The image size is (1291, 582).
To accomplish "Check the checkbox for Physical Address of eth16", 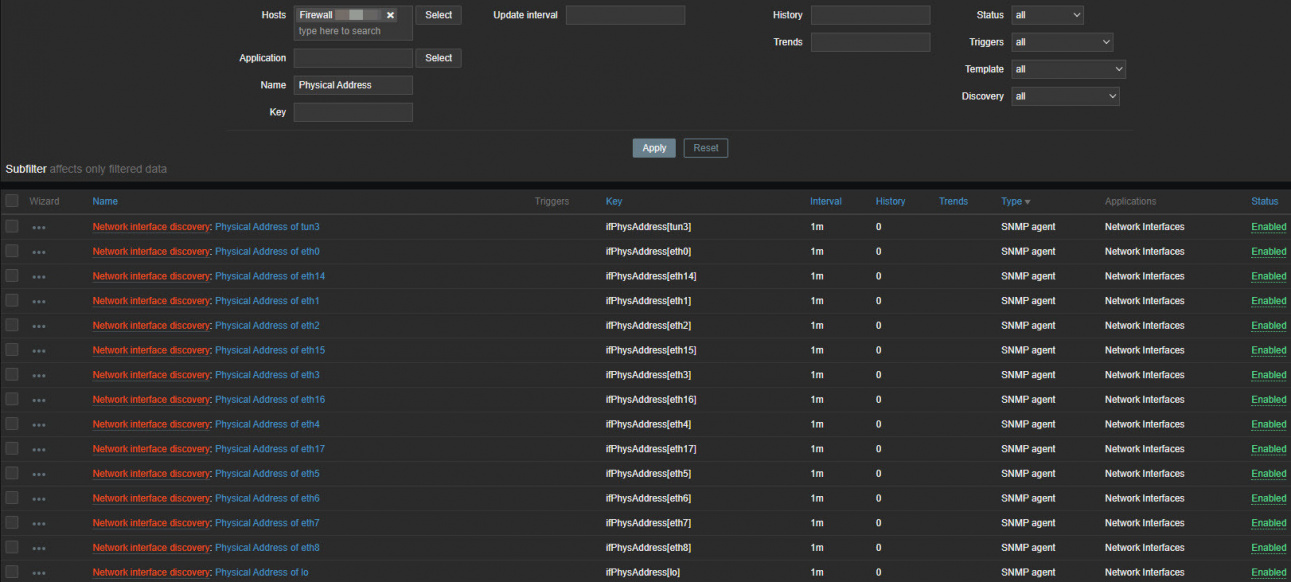I will coord(11,399).
